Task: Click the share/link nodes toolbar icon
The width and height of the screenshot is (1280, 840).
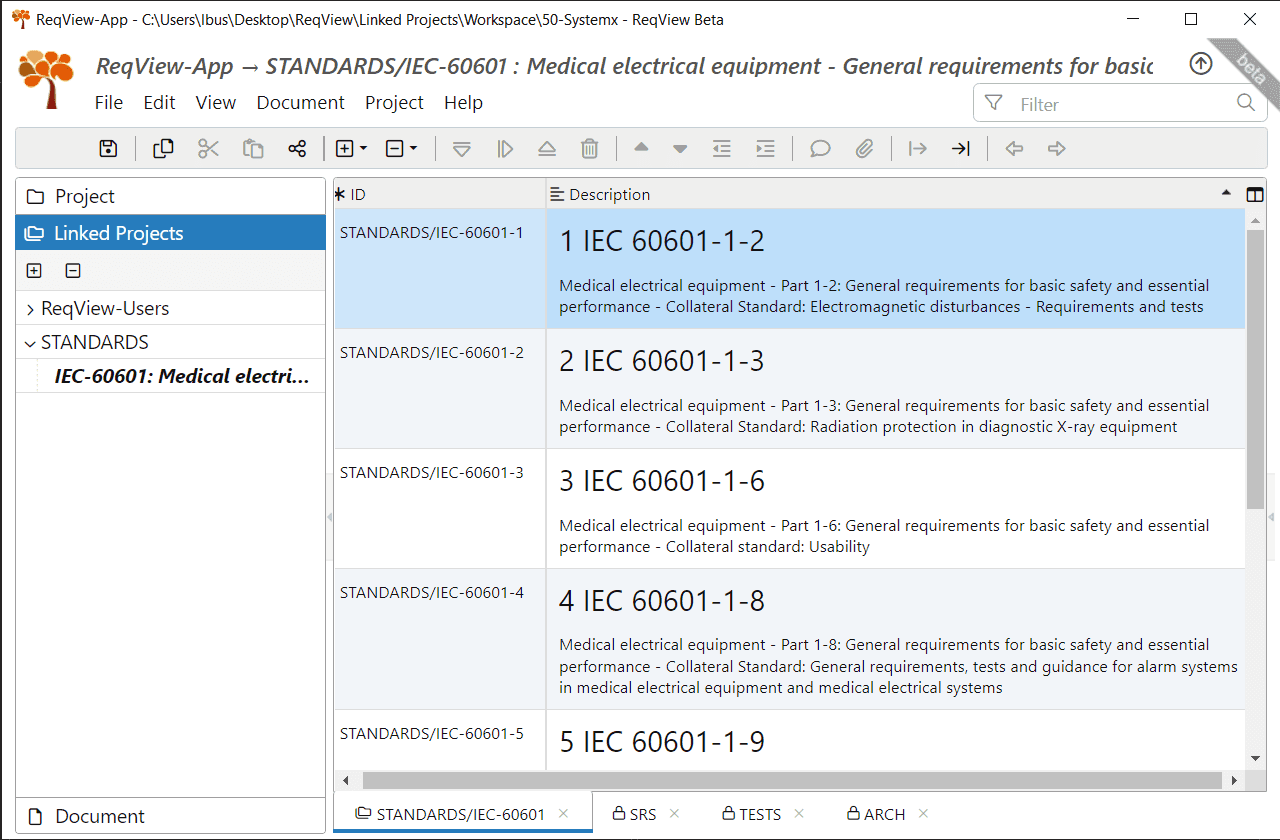Action: 297,149
